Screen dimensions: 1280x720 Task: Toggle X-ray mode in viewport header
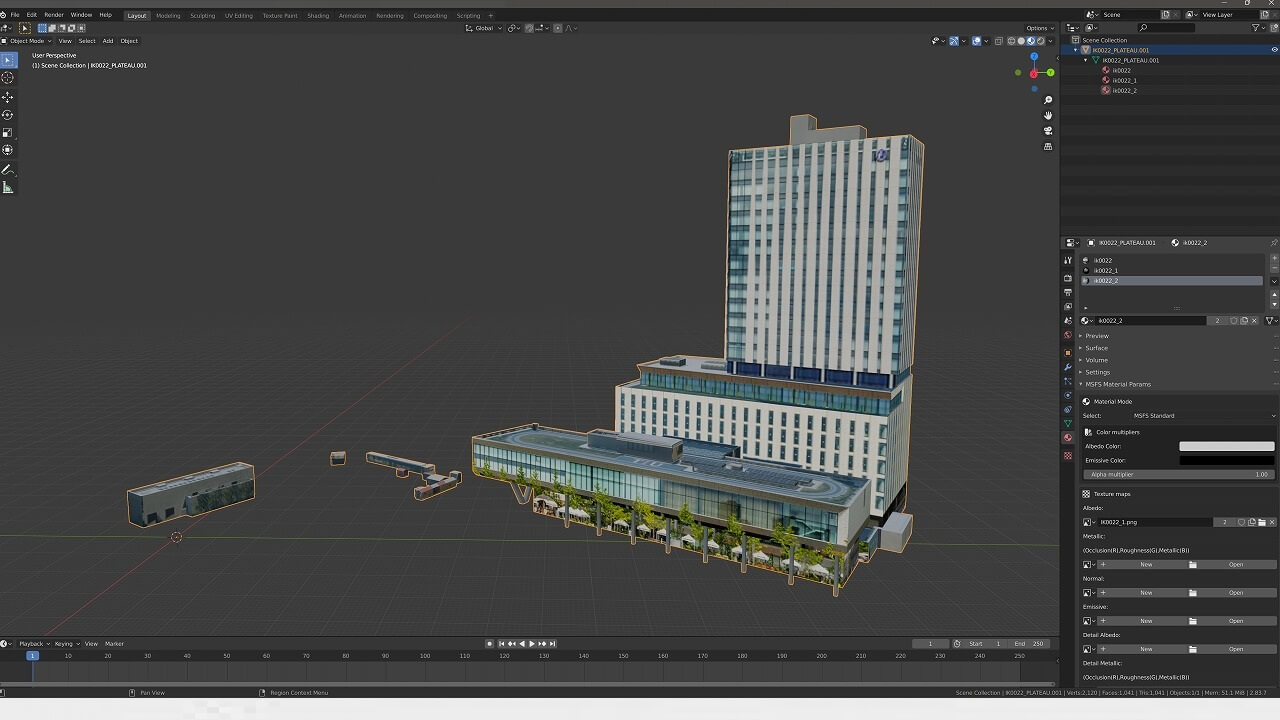pyautogui.click(x=998, y=41)
